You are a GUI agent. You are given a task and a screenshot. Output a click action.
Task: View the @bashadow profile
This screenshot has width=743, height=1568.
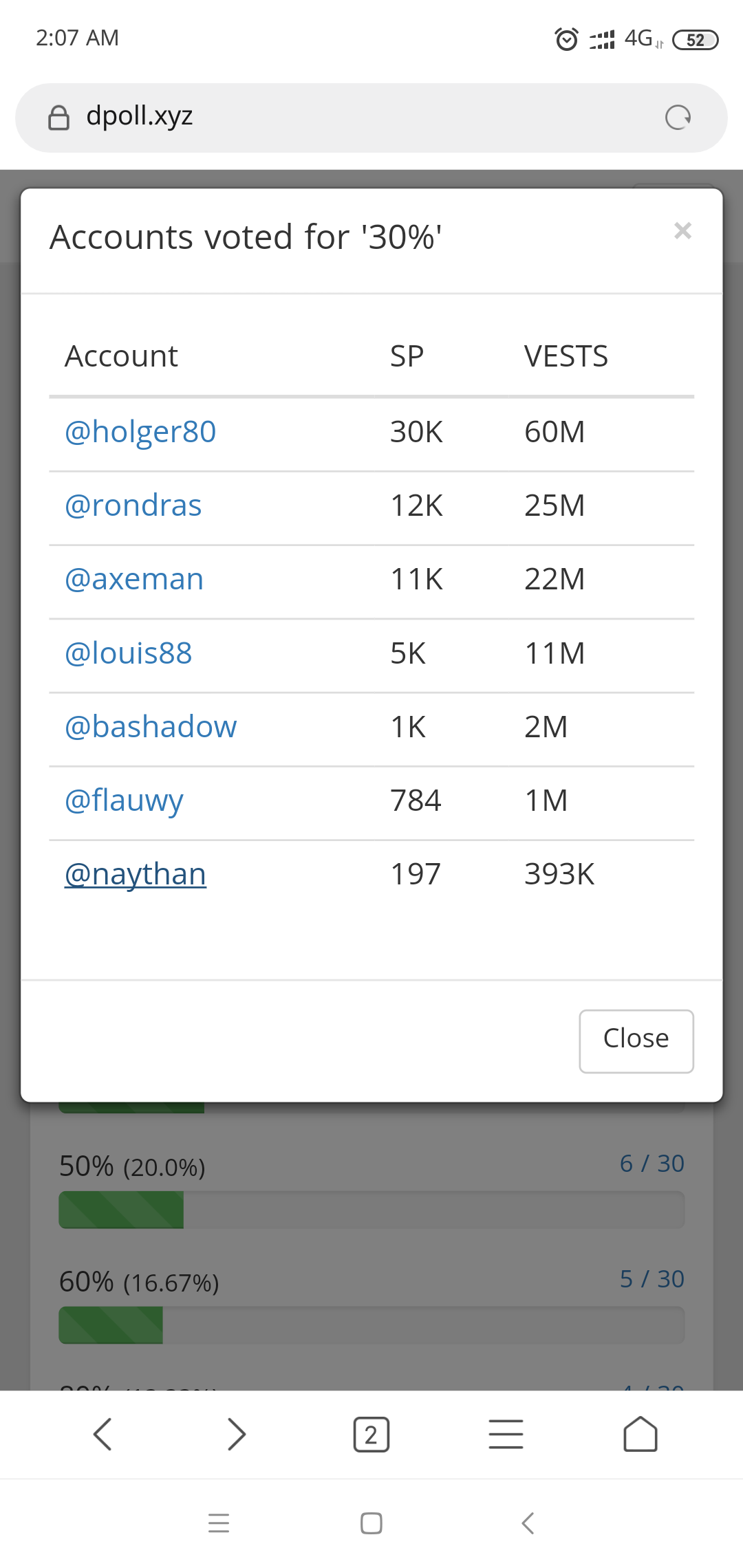151,727
